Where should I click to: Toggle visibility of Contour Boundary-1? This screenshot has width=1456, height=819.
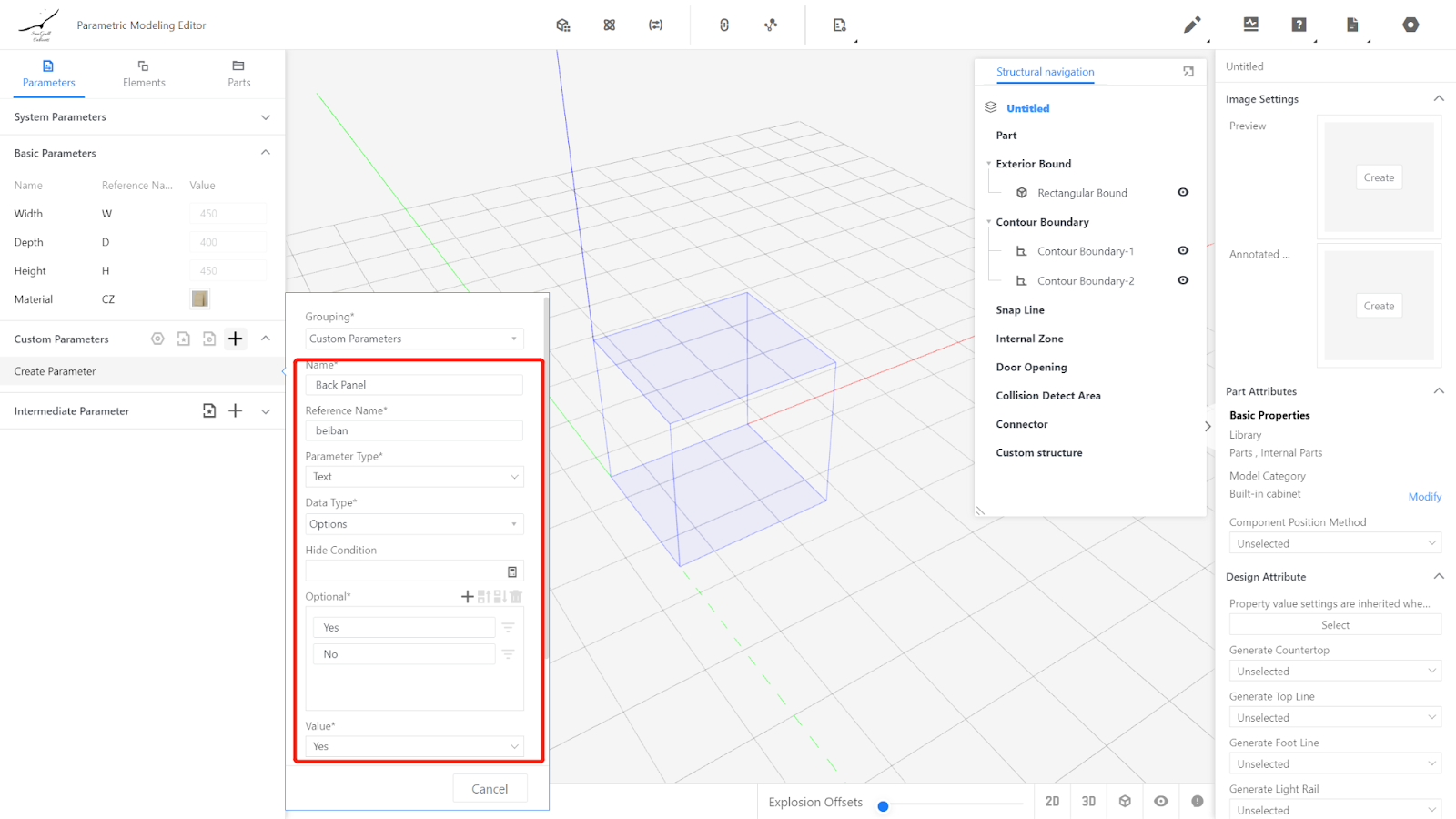coord(1183,250)
